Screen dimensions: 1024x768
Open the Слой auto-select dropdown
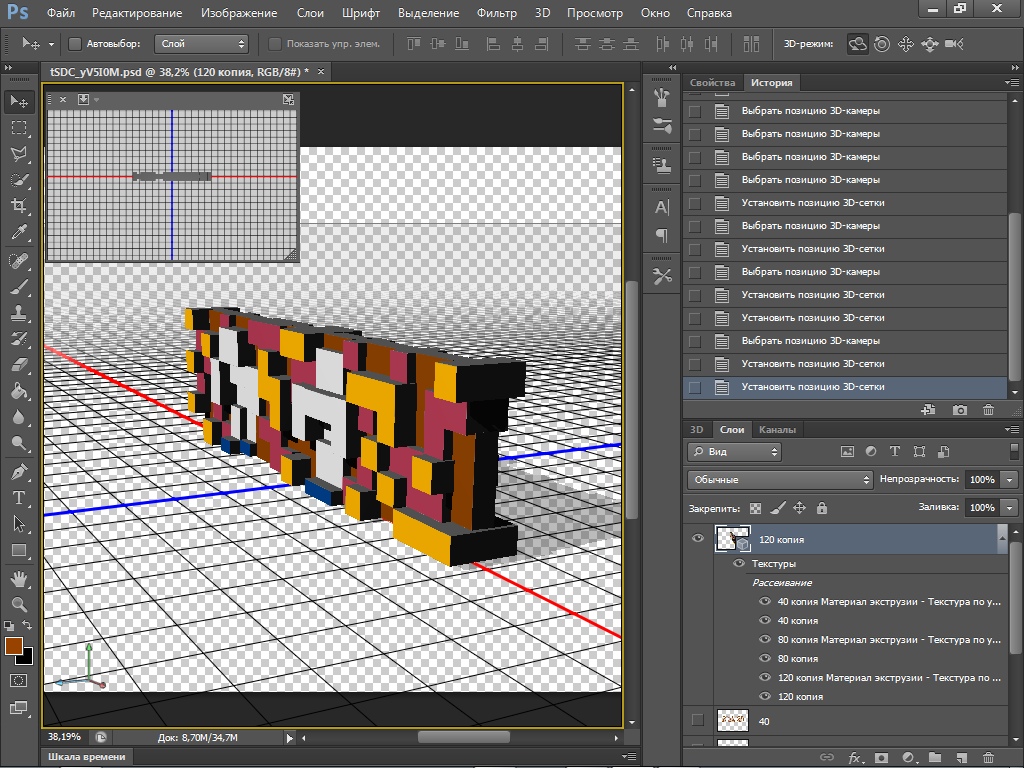[x=201, y=44]
